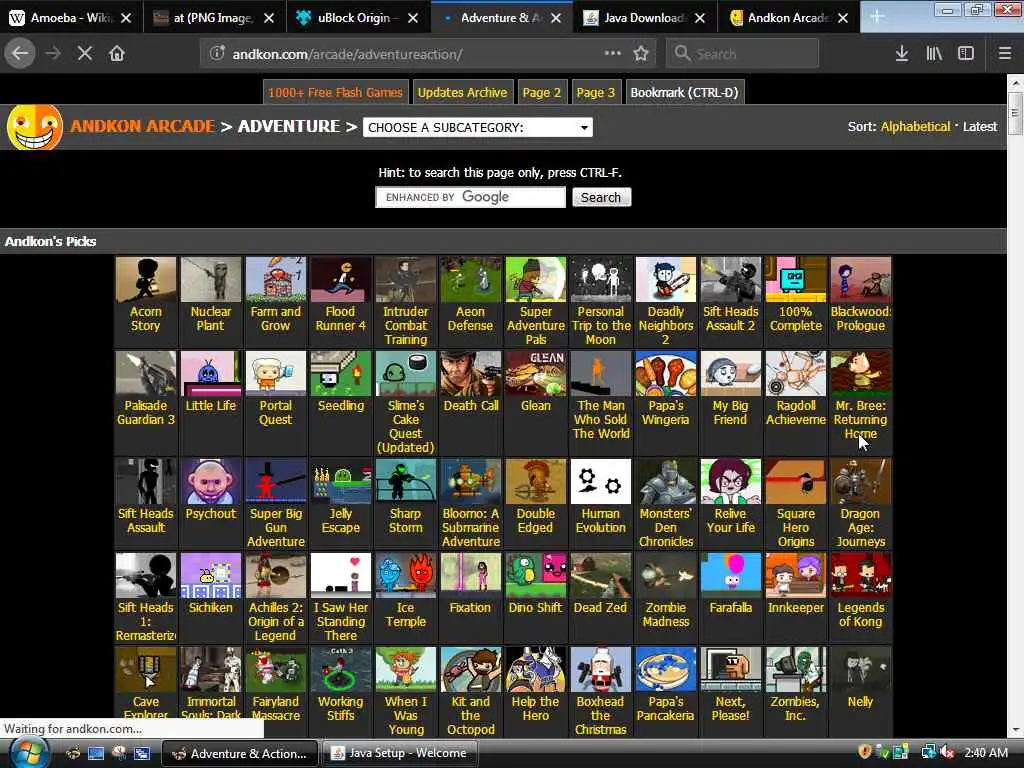This screenshot has width=1024, height=768.
Task: Sort games by Alphabetical
Action: click(915, 127)
